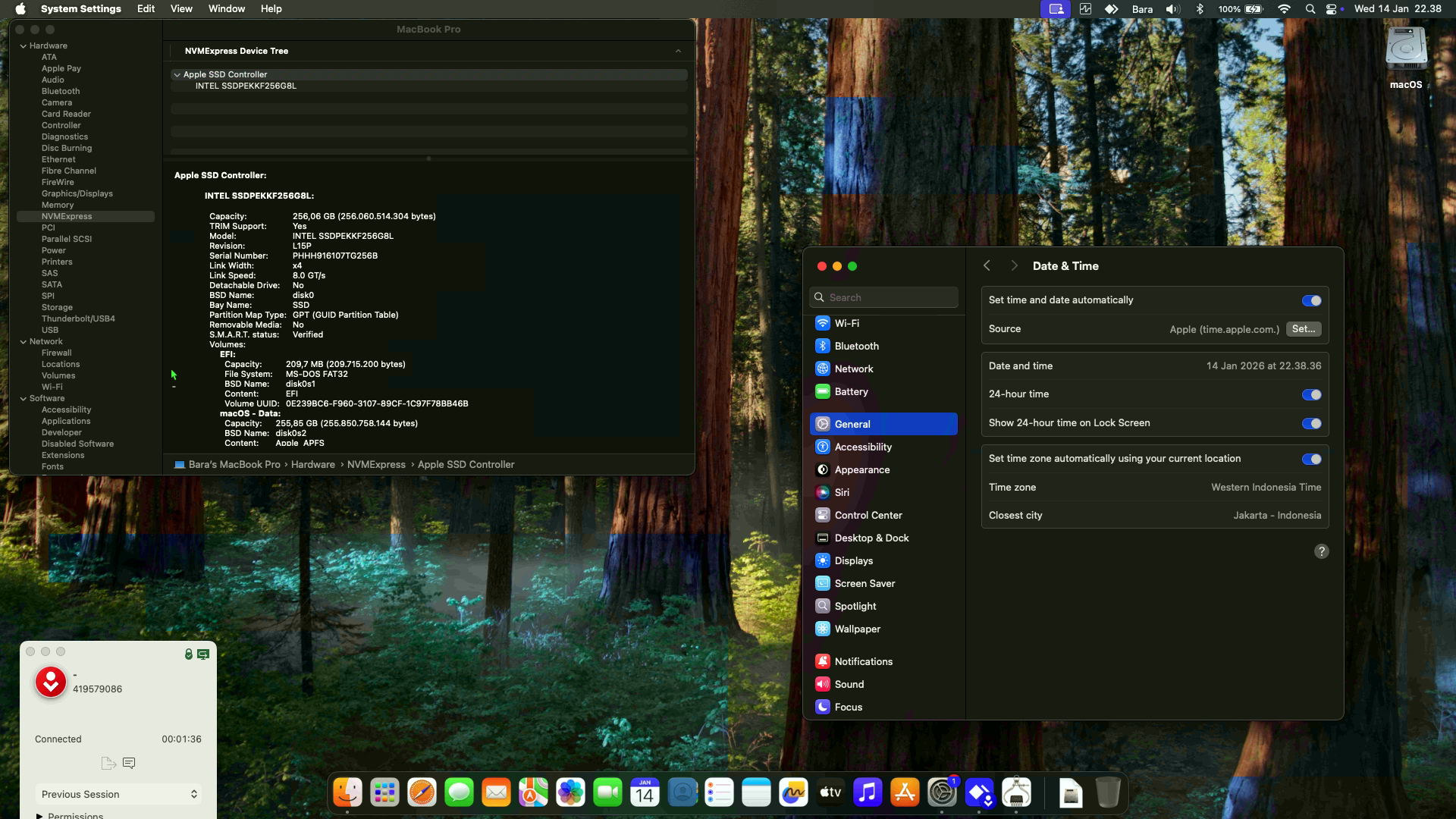
Task: Select the Control Center sidebar item
Action: [868, 515]
